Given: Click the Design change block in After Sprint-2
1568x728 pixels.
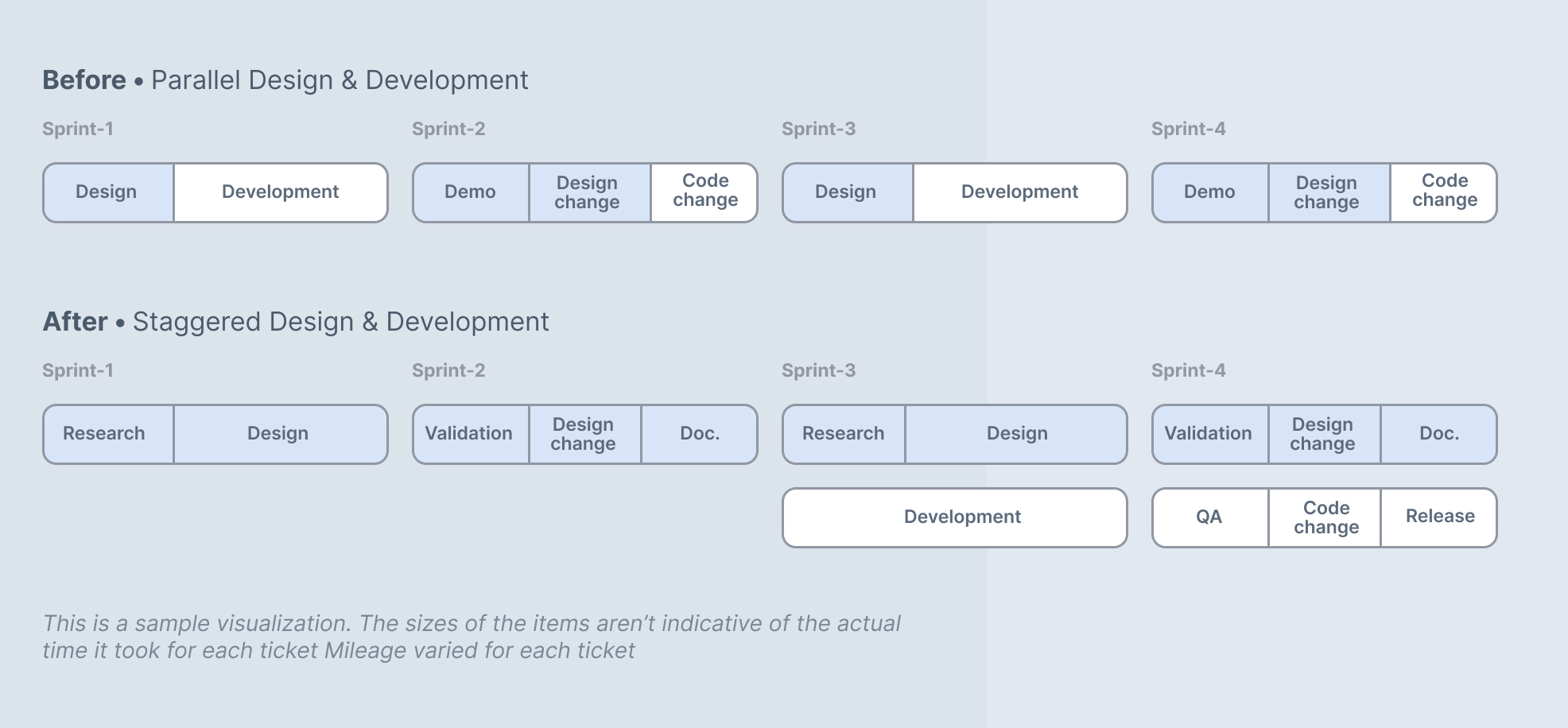Looking at the screenshot, I should point(584,434).
